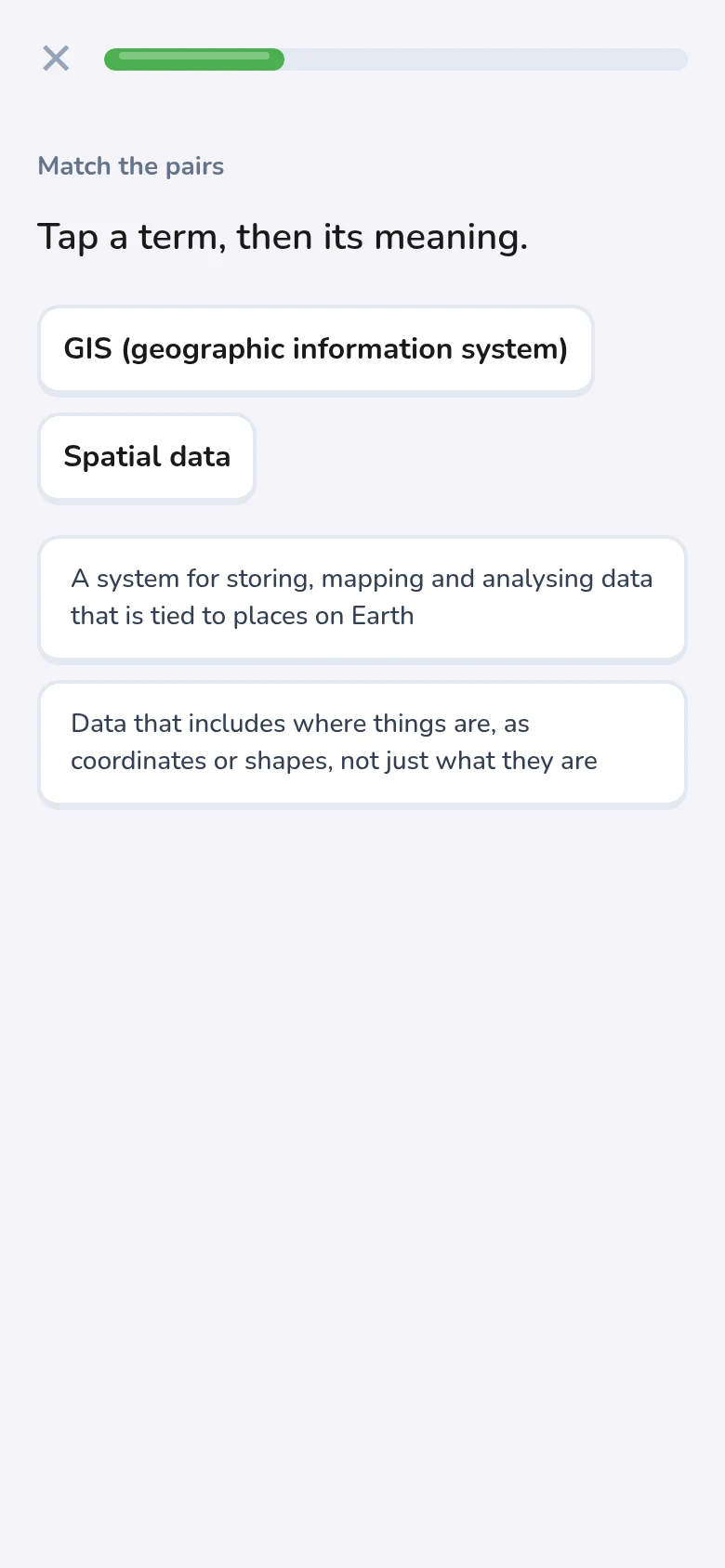Pick the definition starting with 'Data that includes'
Screen dimensions: 725x1568
pos(362,744)
